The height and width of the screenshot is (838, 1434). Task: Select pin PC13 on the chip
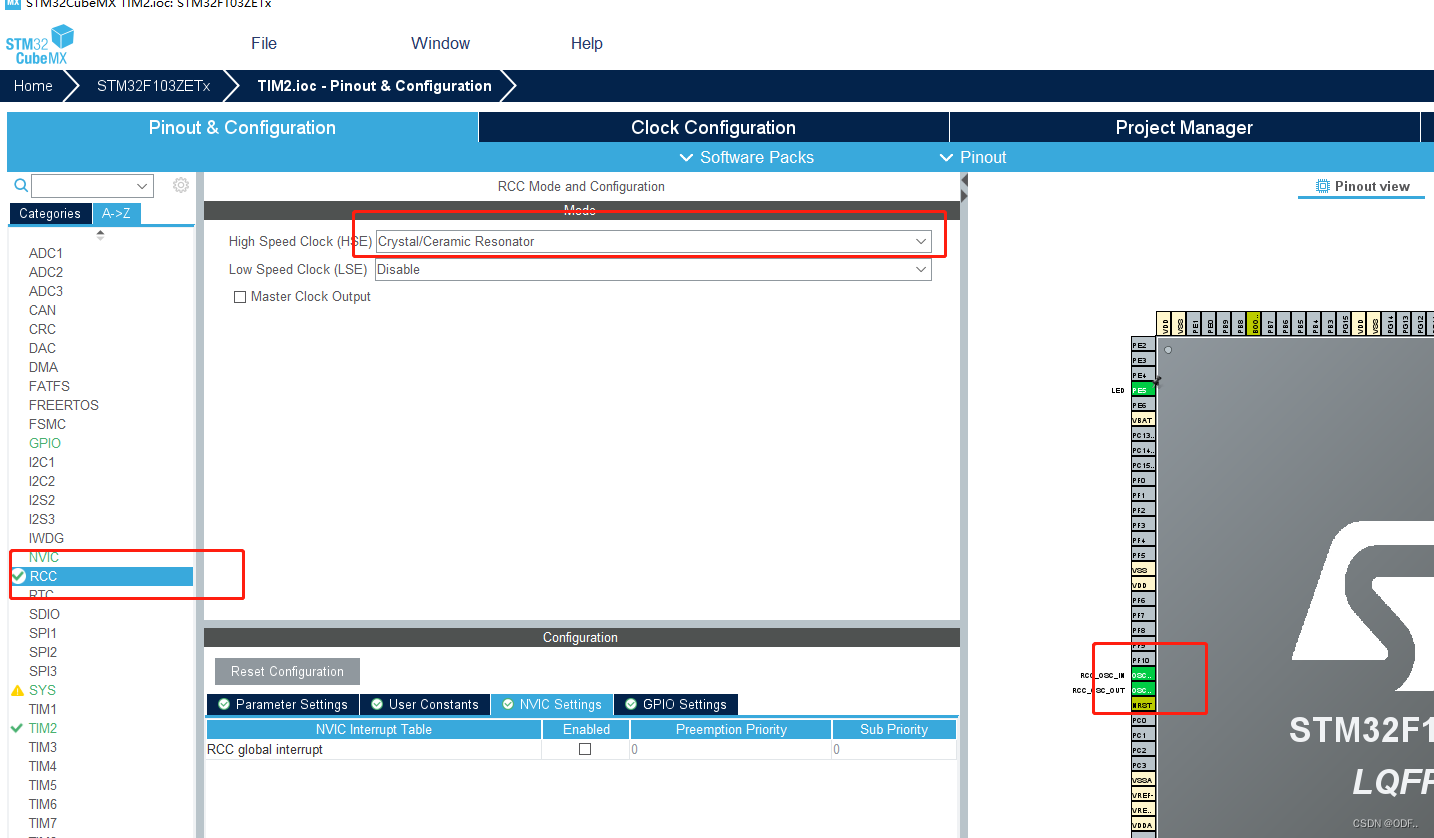[1143, 435]
